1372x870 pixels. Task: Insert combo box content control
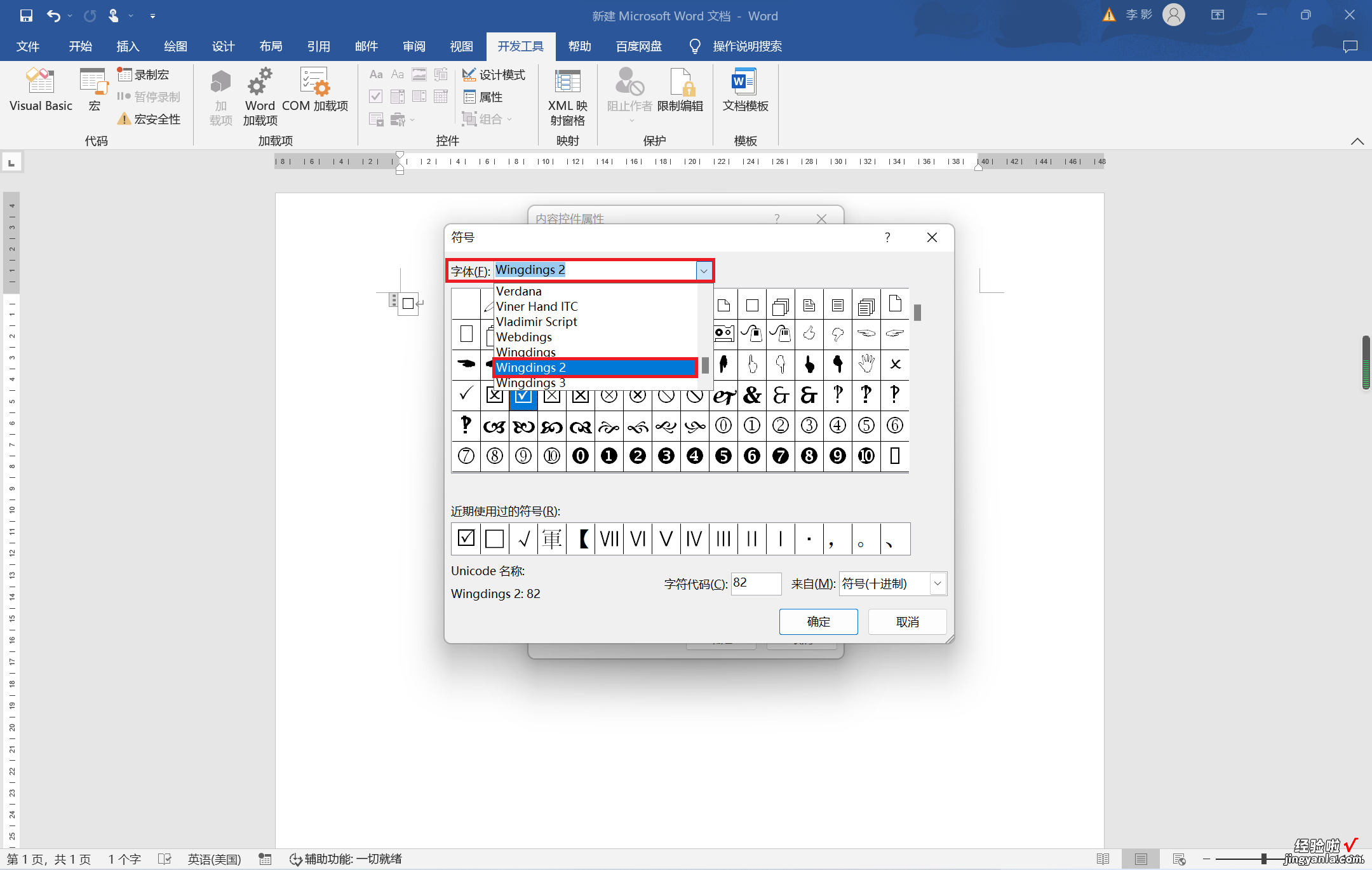tap(398, 97)
